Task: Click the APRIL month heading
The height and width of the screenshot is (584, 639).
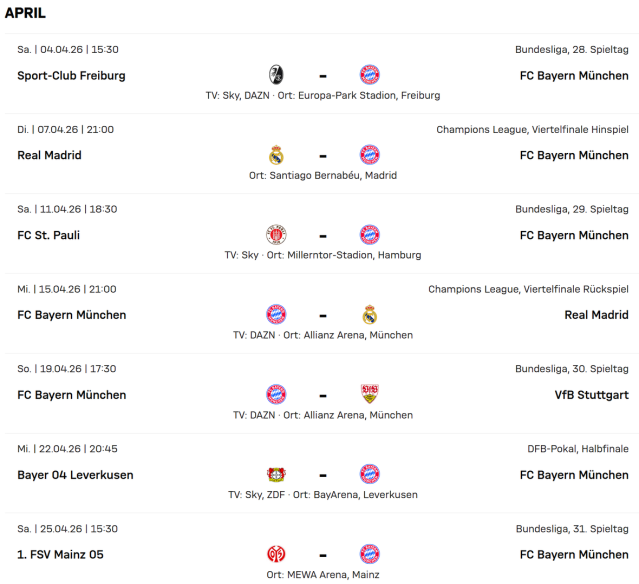Action: [x=25, y=14]
